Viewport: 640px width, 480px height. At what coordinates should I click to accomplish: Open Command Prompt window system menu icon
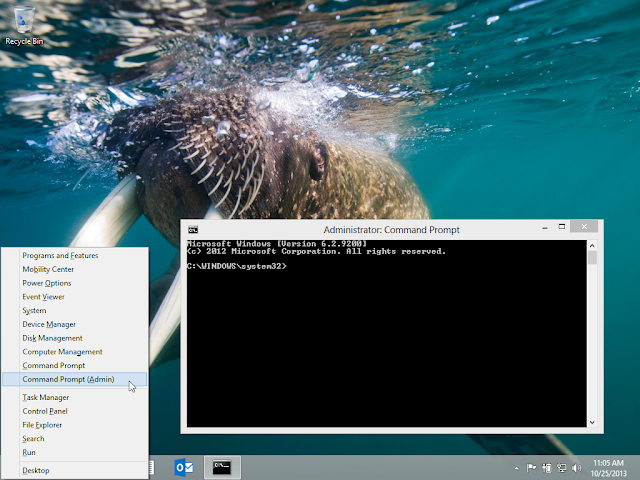(193, 230)
